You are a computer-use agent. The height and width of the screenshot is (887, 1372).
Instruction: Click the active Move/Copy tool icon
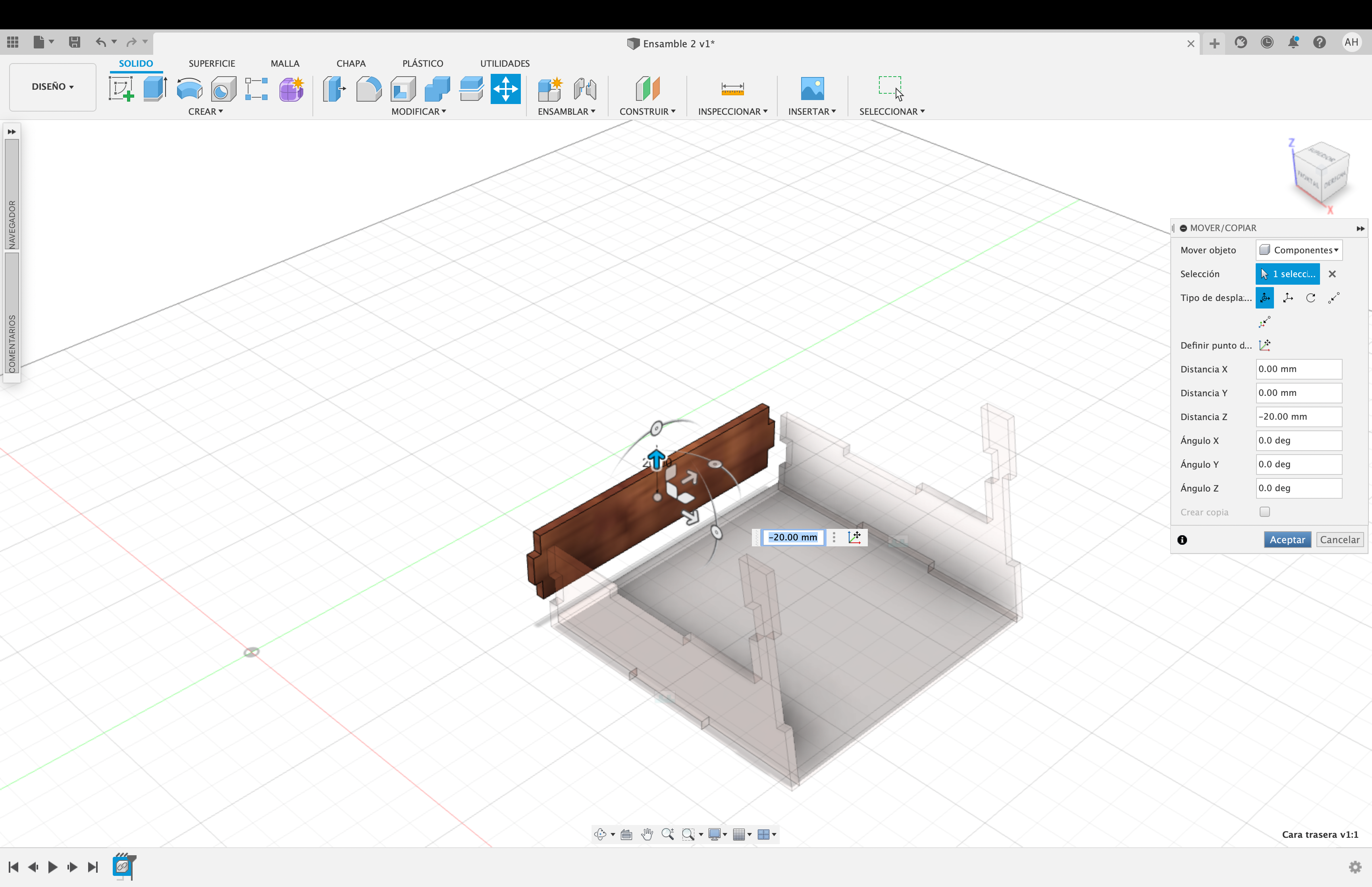click(x=505, y=89)
